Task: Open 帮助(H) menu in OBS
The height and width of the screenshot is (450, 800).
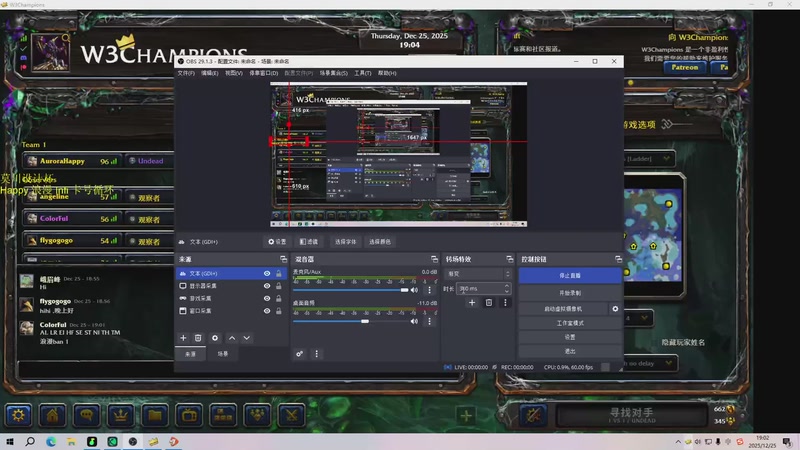Action: pyautogui.click(x=387, y=73)
